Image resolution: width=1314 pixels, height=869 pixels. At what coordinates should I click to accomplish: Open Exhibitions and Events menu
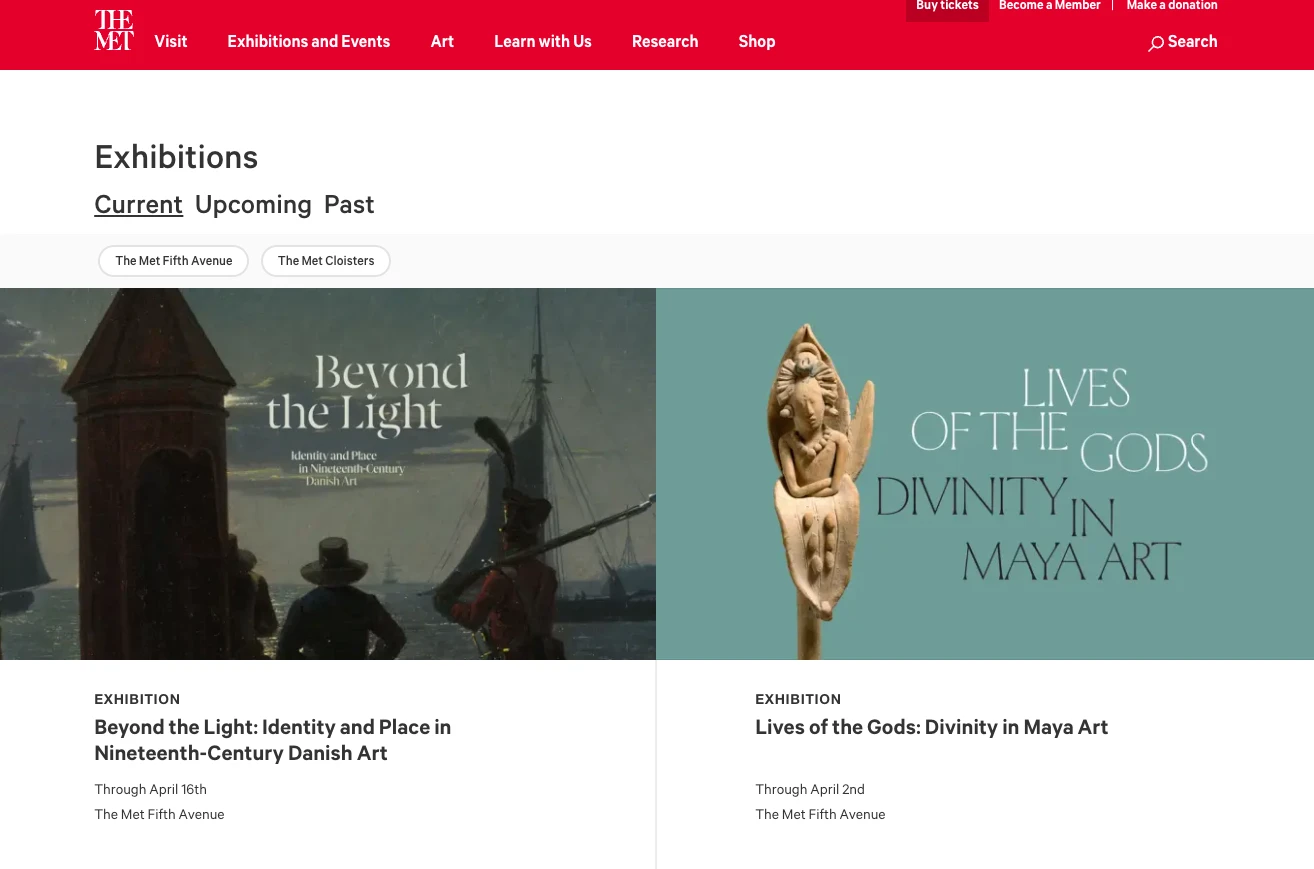click(309, 42)
